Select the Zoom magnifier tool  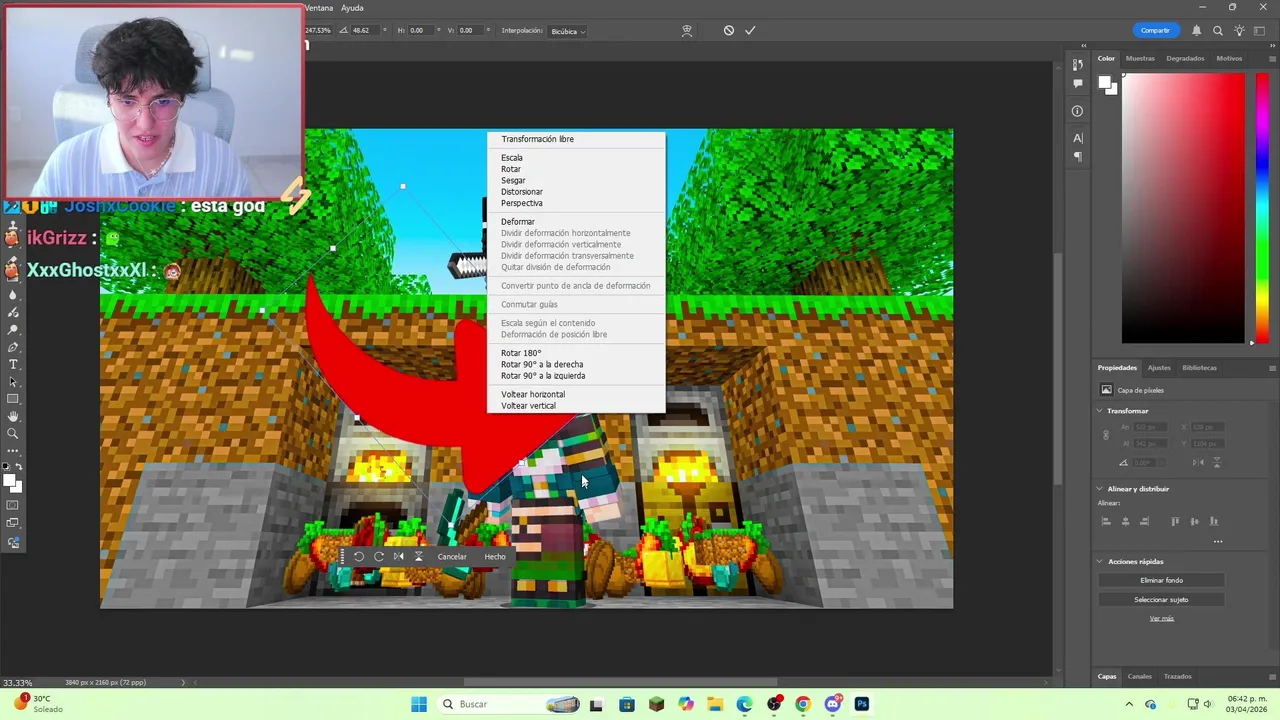[13, 434]
